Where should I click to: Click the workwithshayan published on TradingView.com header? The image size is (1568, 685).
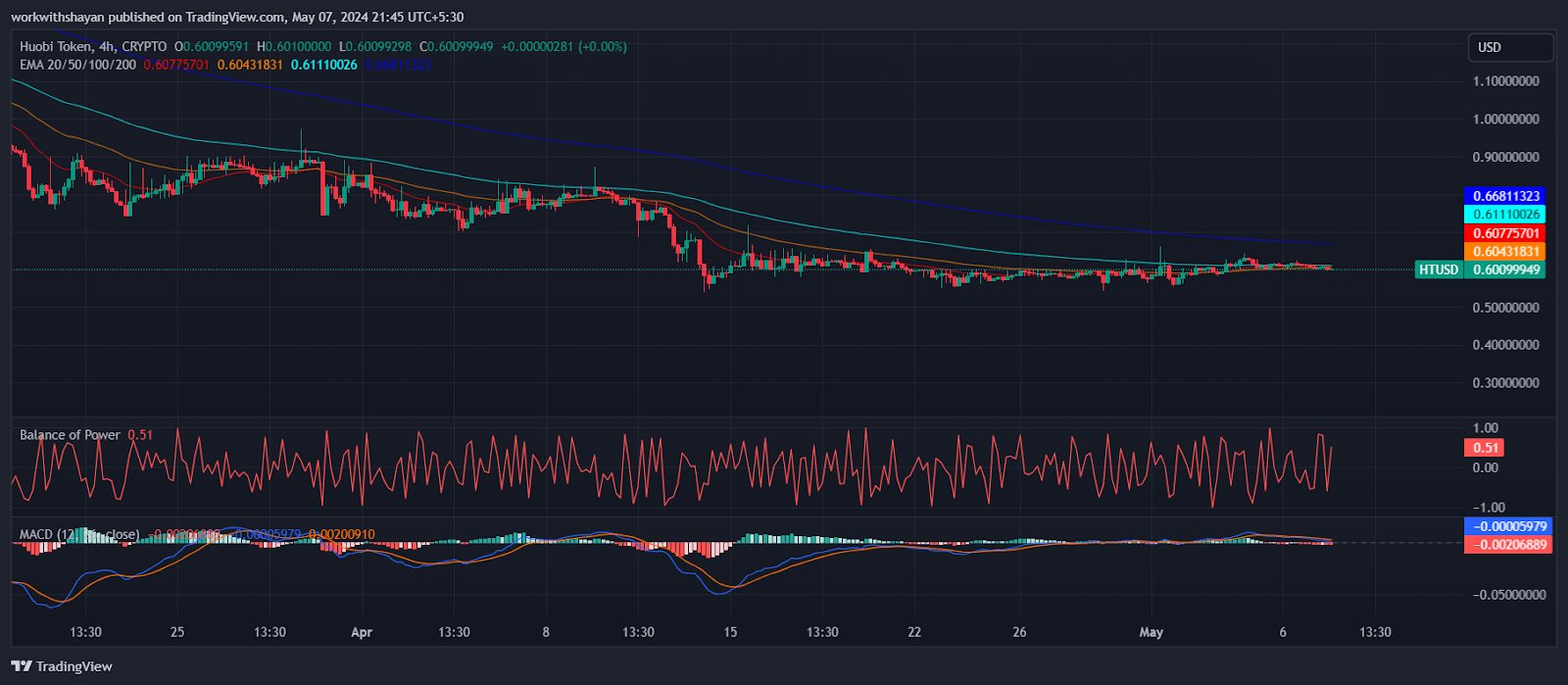(237, 17)
